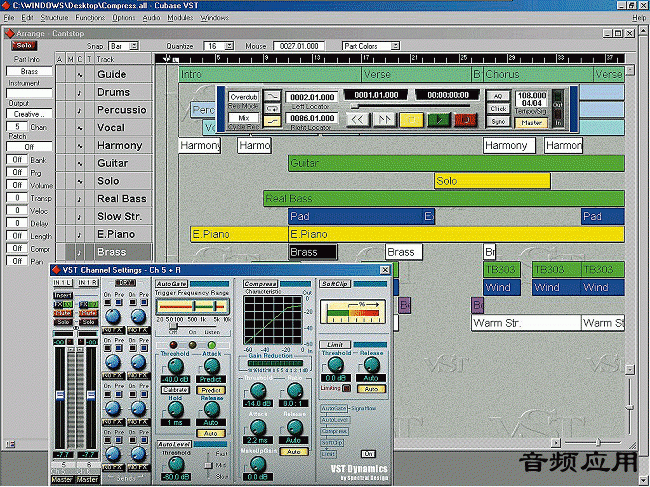Open the Overdub Rec Mode selector
Viewport: 650px width, 487px height.
[244, 97]
